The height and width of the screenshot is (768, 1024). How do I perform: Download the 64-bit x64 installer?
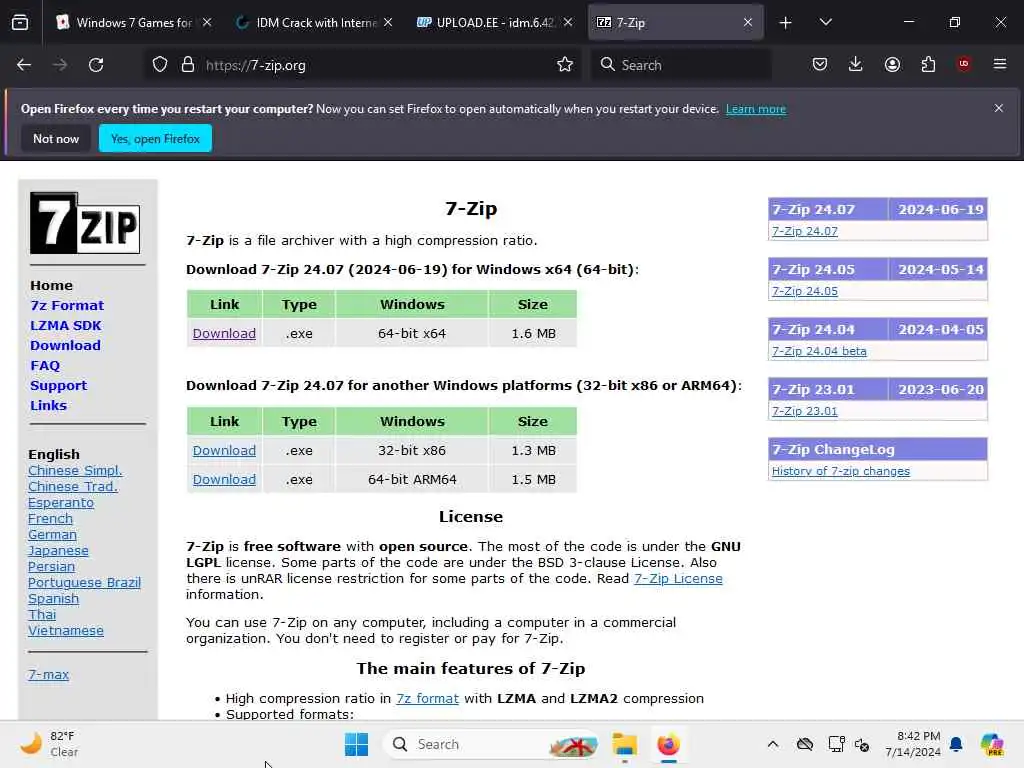pyautogui.click(x=224, y=333)
